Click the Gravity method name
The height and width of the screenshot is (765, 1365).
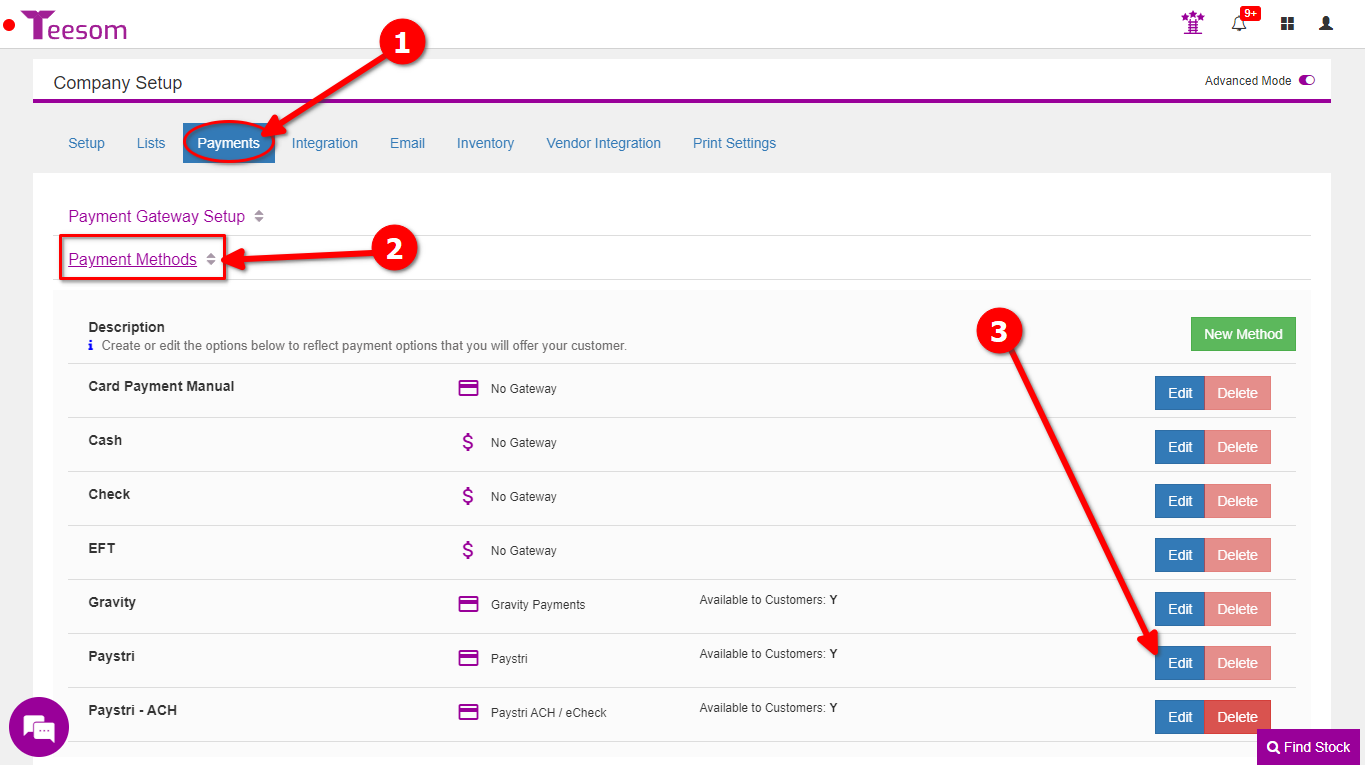coord(112,602)
